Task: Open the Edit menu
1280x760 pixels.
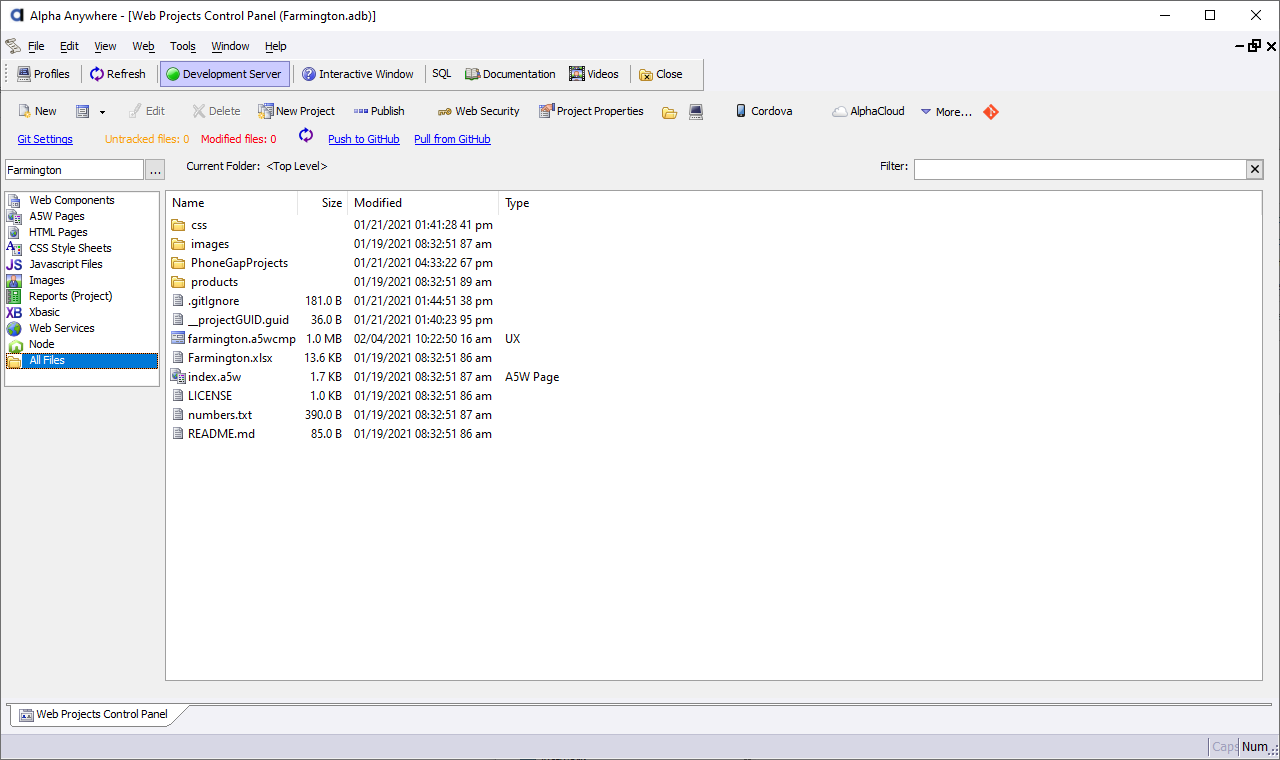Action: click(69, 46)
